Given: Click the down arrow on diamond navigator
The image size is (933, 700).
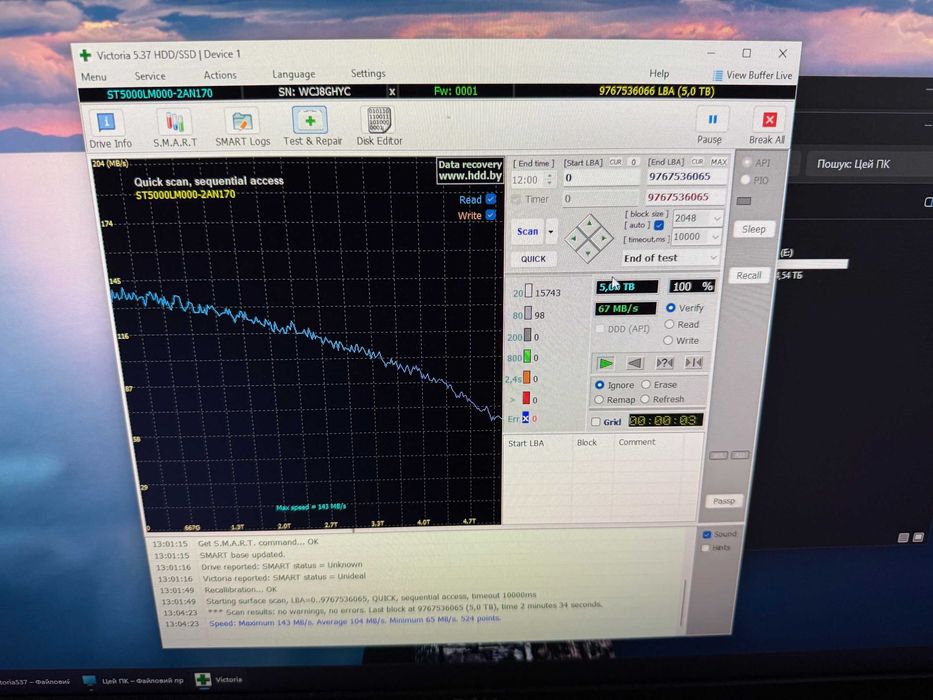Looking at the screenshot, I should point(588,254).
